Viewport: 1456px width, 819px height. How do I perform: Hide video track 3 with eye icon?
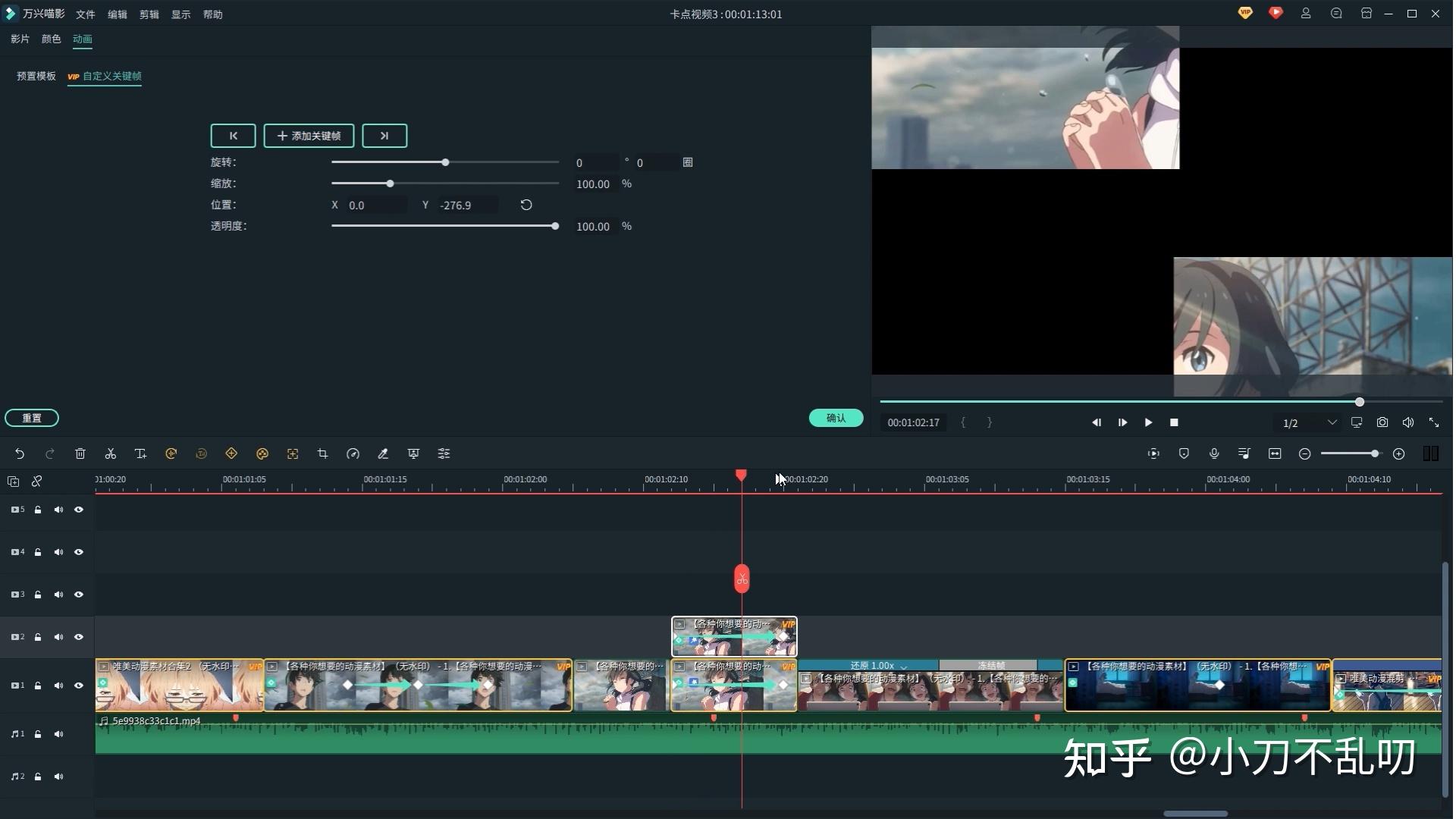(79, 595)
